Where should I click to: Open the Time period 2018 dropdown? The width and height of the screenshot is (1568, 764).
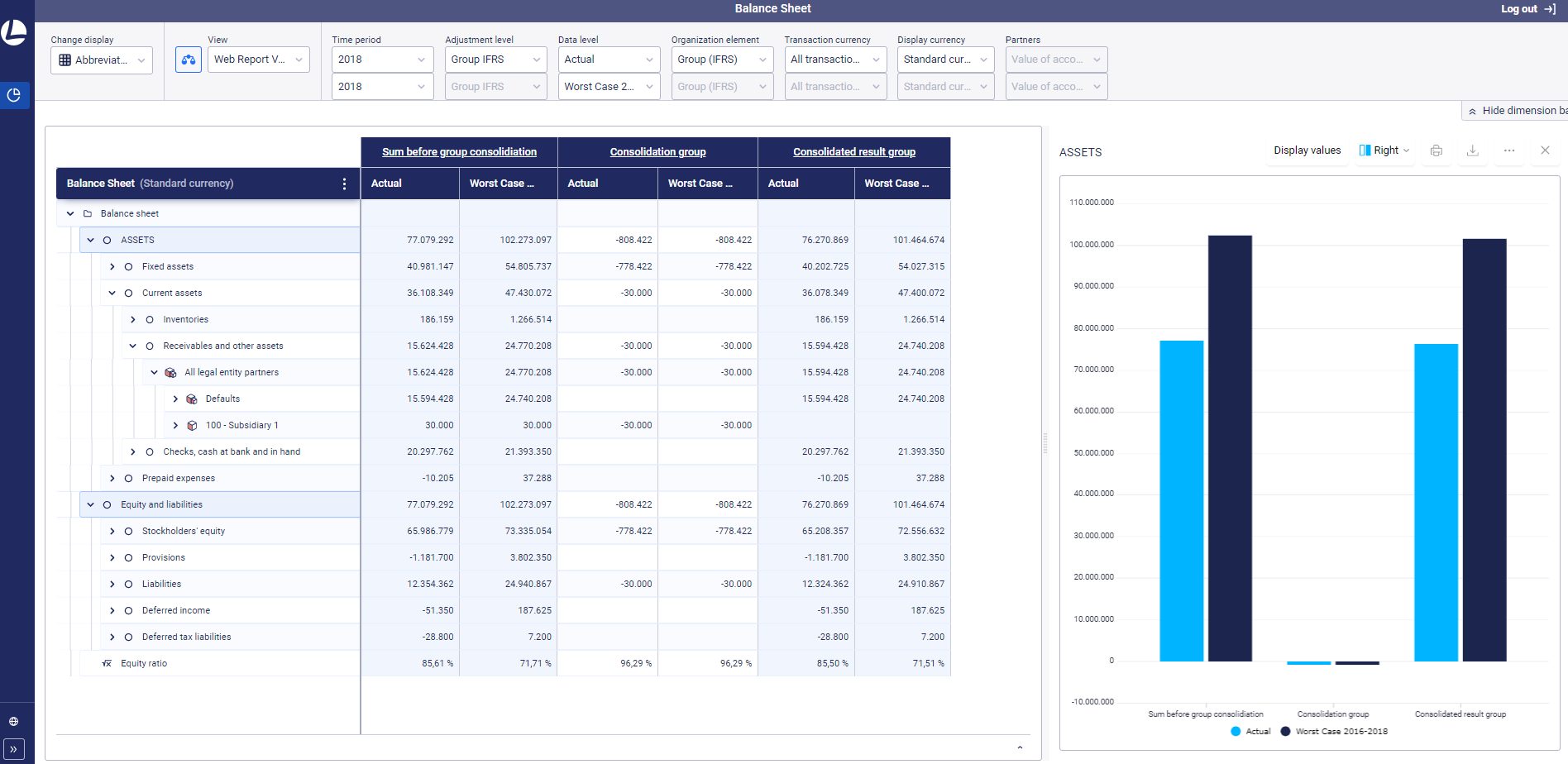pos(382,59)
